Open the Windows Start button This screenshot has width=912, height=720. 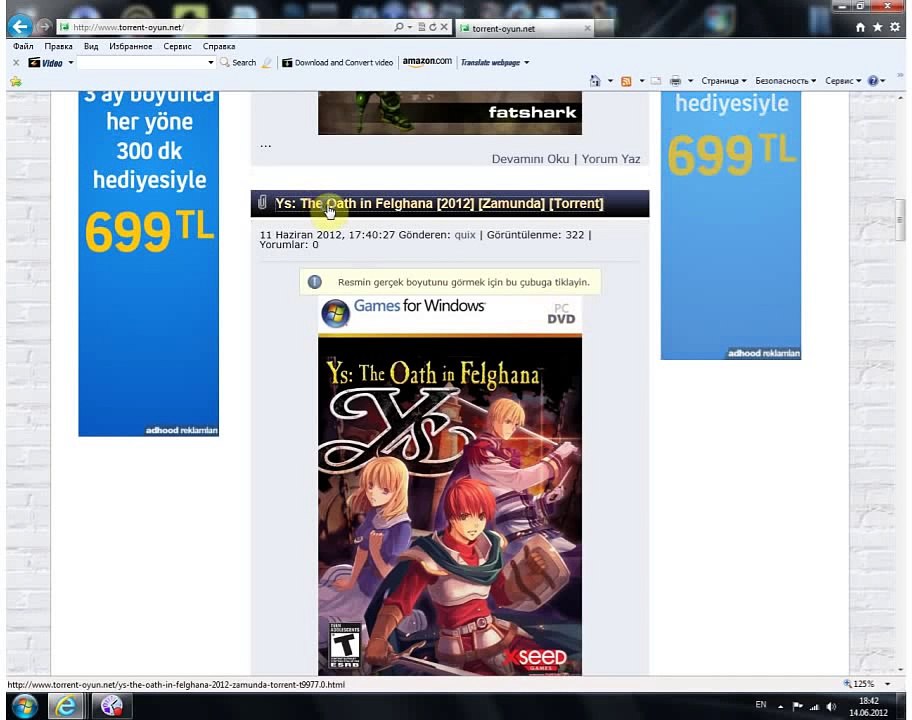click(24, 706)
